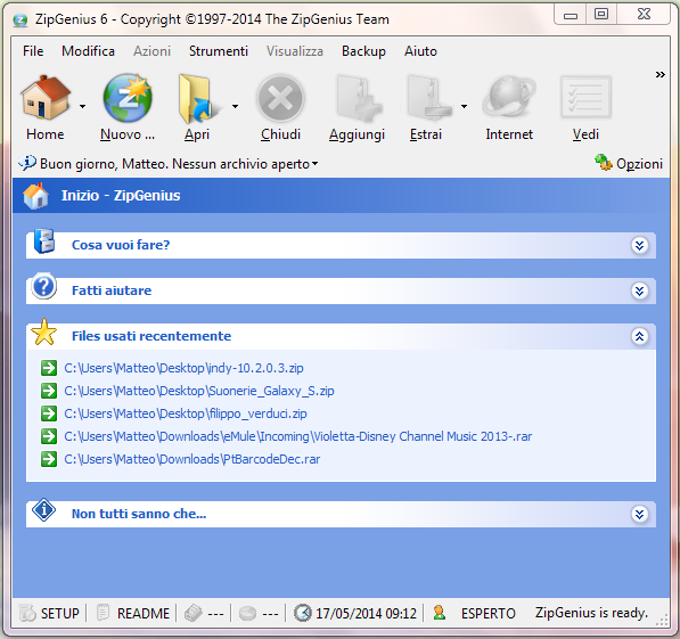
Task: Open Apri button dropdown arrow
Action: [x=235, y=106]
